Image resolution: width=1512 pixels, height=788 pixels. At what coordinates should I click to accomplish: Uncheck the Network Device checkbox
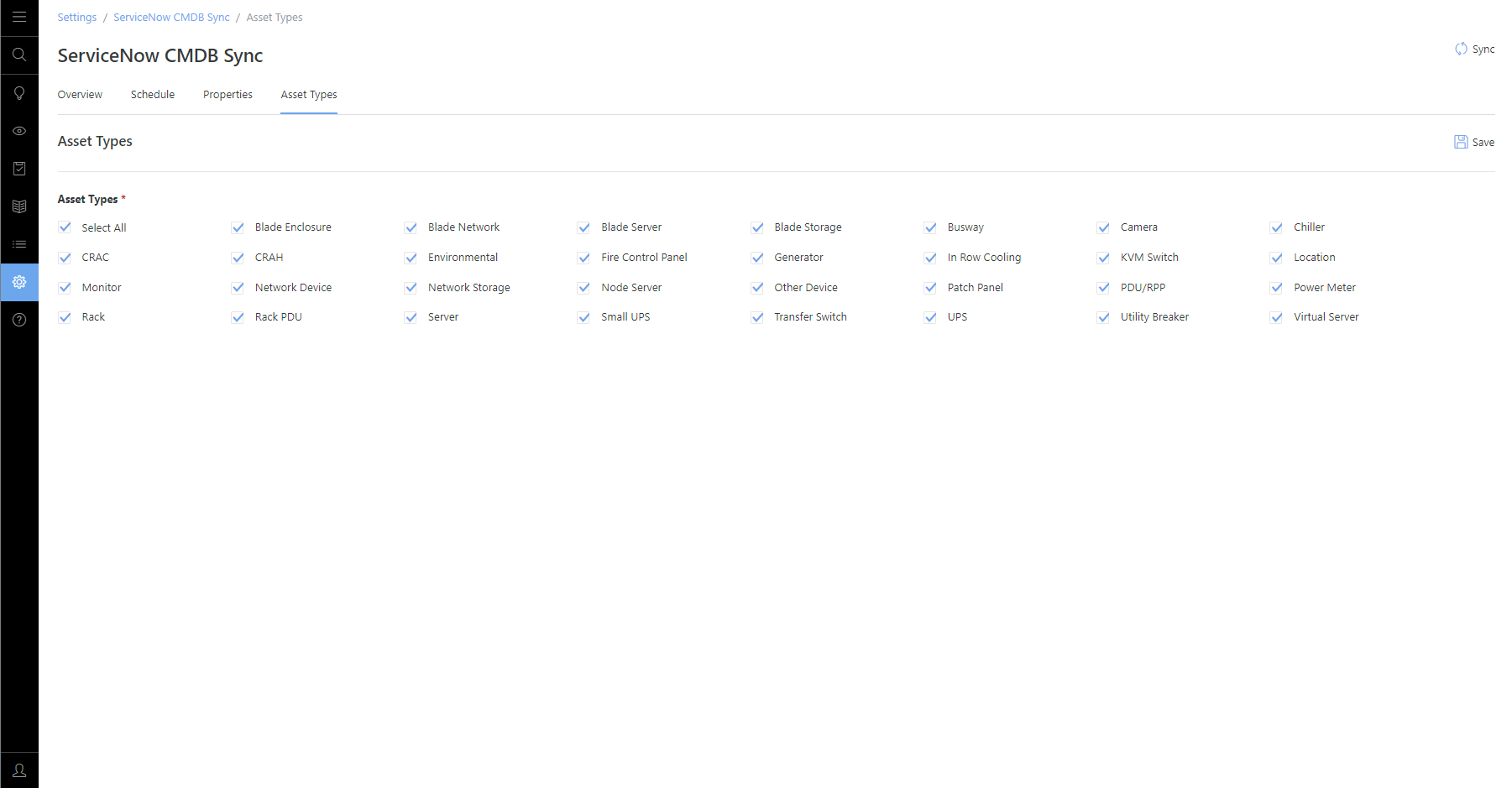[x=238, y=288]
